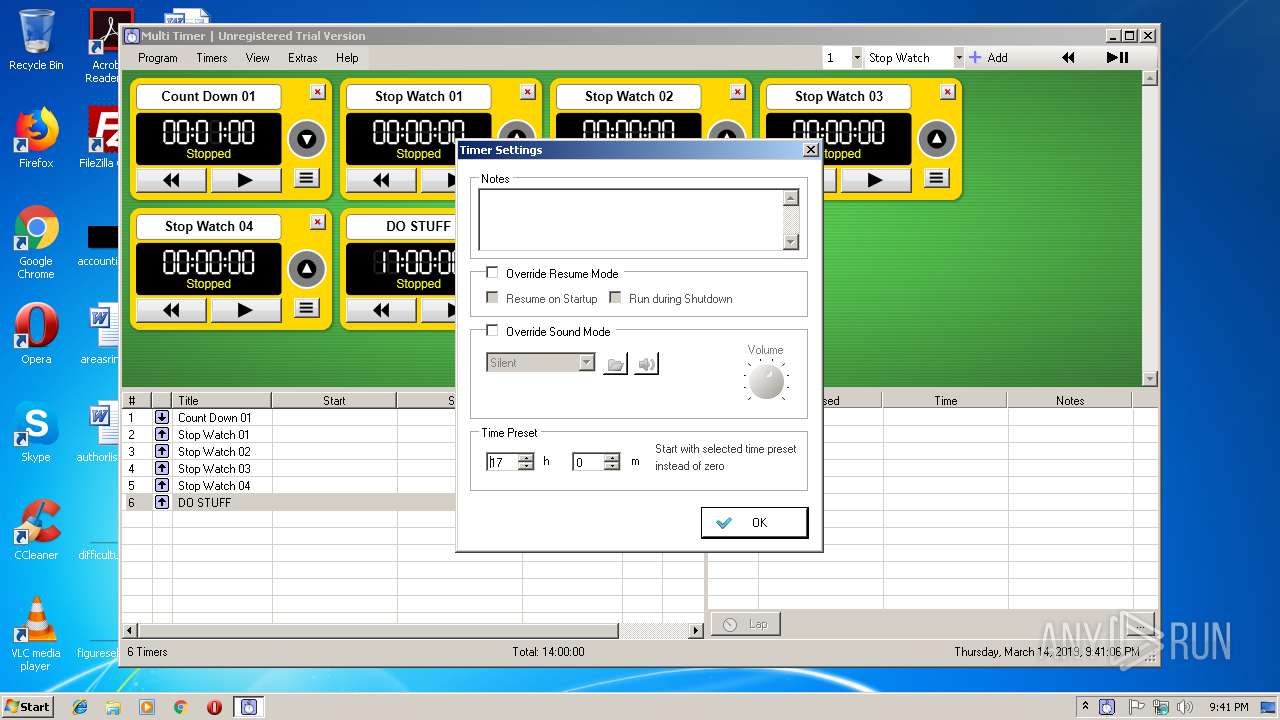Adjust the Volume knob
Image resolution: width=1280 pixels, height=720 pixels.
[x=767, y=381]
